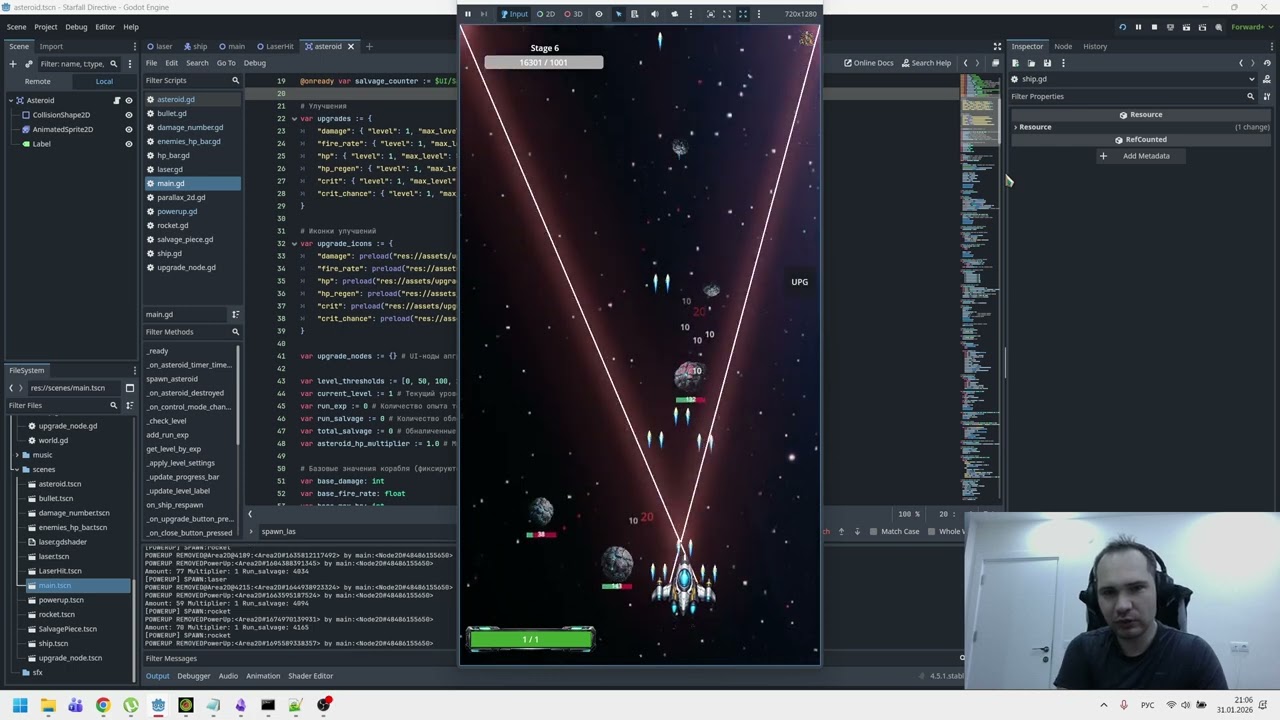The image size is (1280, 720).
Task: Open the Editor menu
Action: click(x=105, y=27)
